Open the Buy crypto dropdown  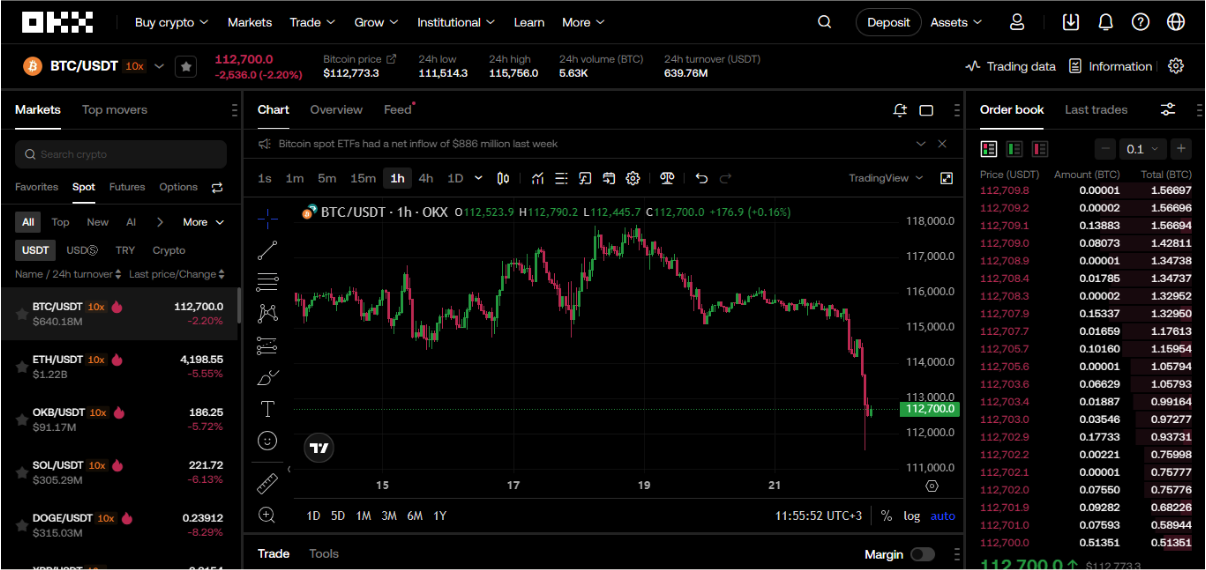click(172, 22)
